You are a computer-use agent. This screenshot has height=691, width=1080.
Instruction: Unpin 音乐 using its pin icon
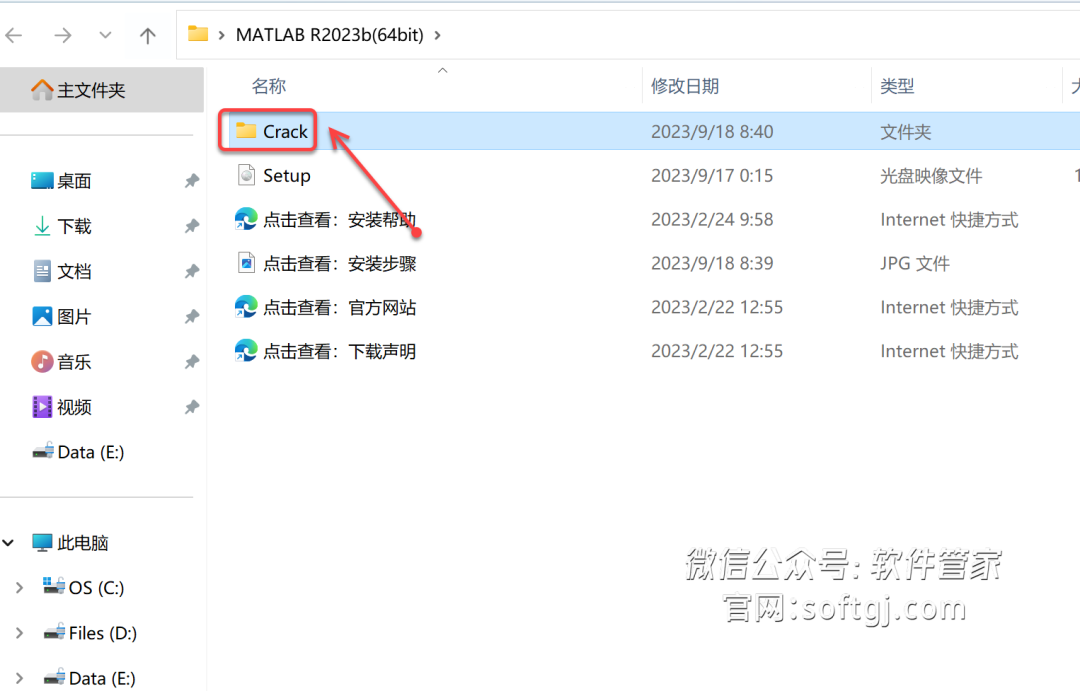click(x=191, y=362)
